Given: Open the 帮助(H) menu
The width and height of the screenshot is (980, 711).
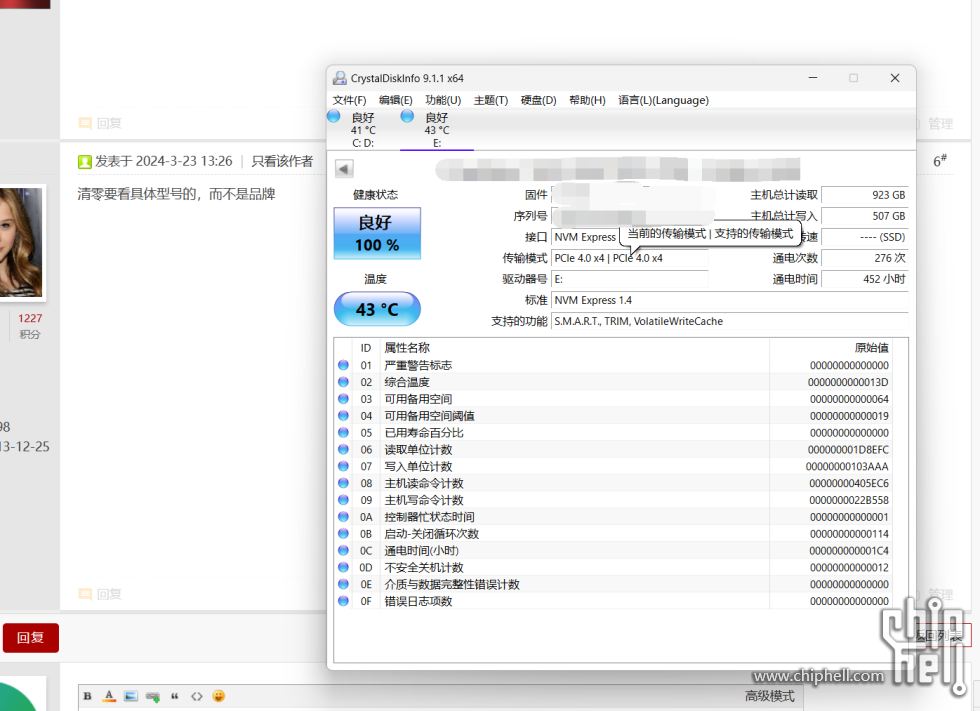Looking at the screenshot, I should coord(588,100).
